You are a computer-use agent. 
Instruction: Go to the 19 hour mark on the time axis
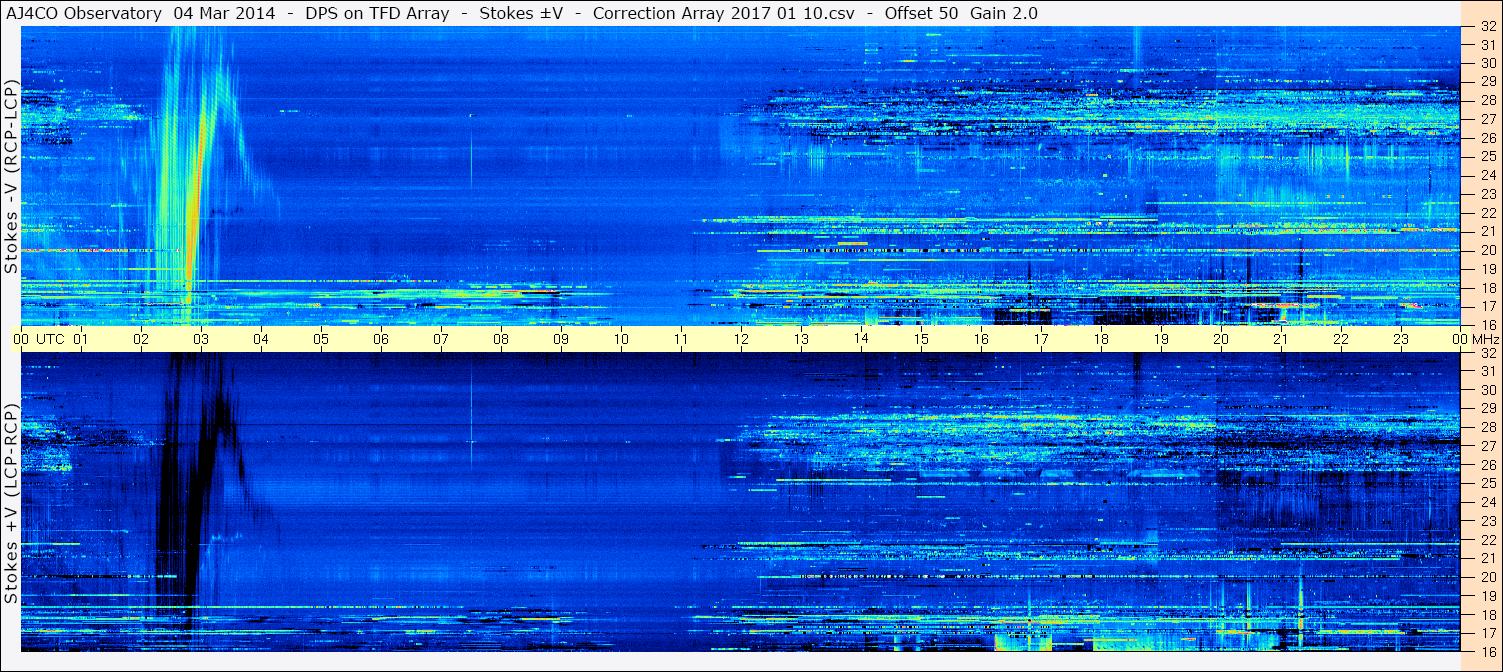[1161, 339]
